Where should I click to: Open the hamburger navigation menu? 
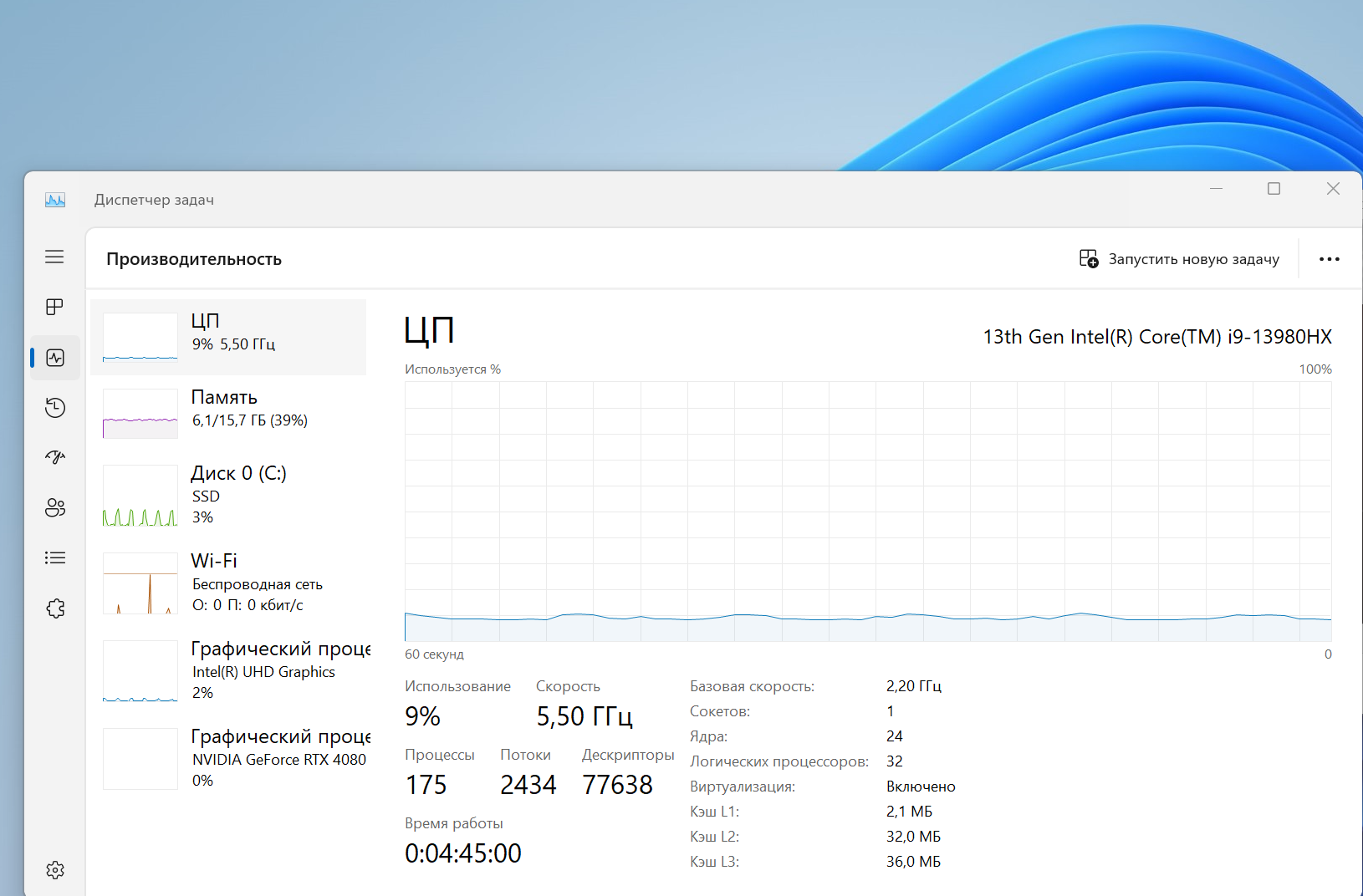coord(54,257)
